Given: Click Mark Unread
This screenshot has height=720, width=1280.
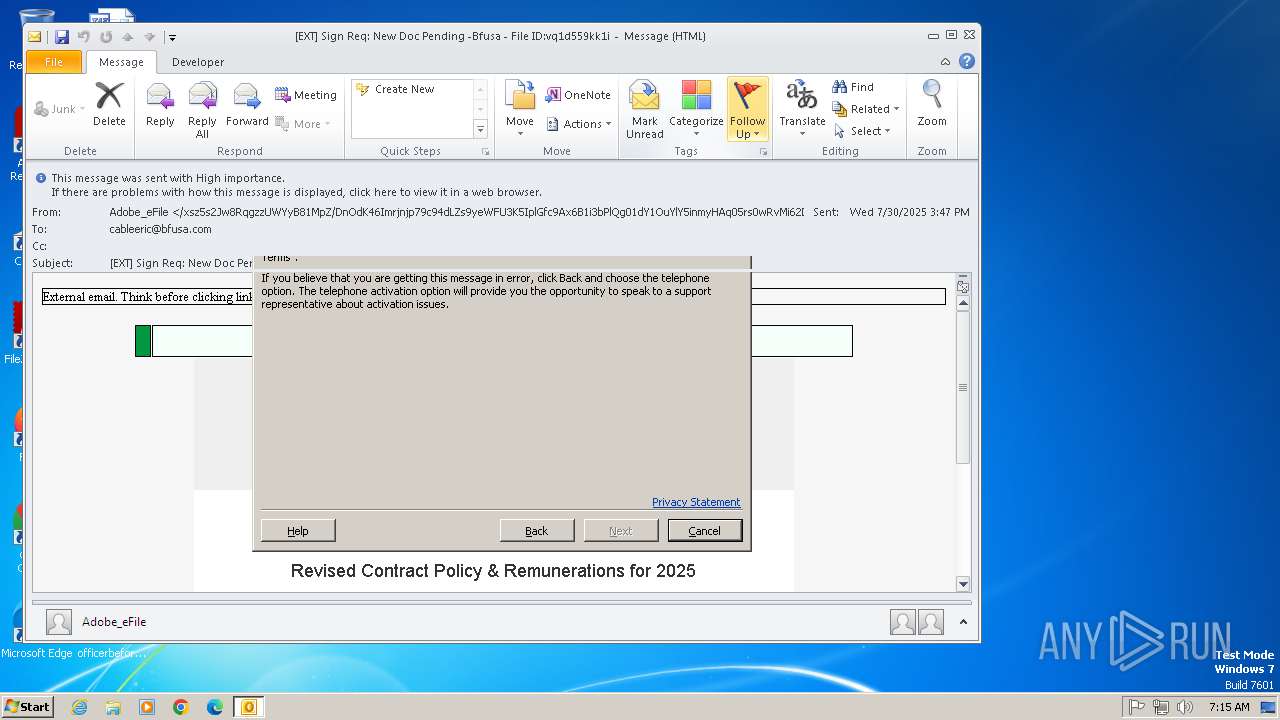Looking at the screenshot, I should pos(645,110).
